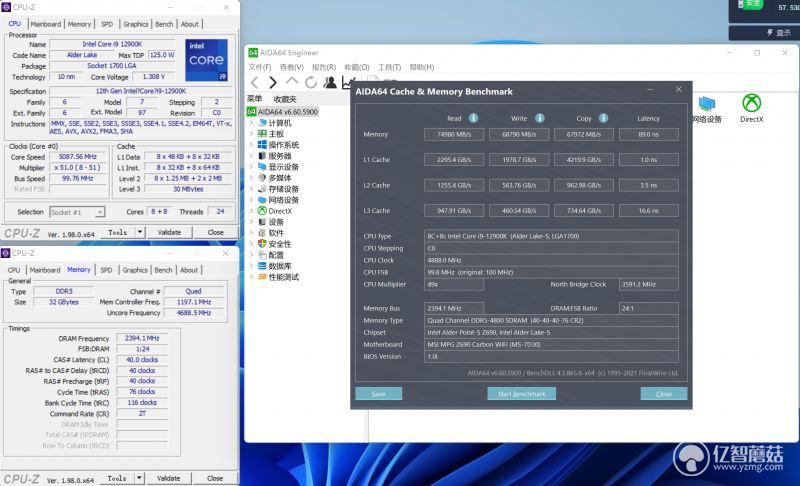The image size is (800, 486).
Task: Select the 操作系统 tree node
Action: [283, 145]
